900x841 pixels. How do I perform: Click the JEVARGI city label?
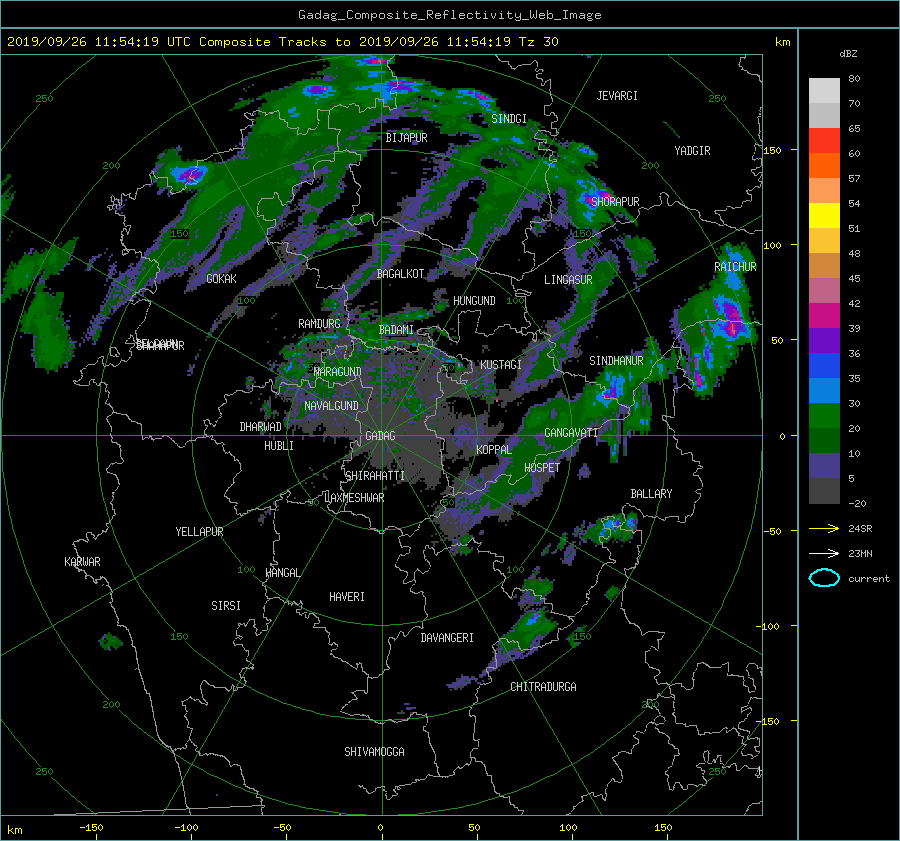(617, 96)
